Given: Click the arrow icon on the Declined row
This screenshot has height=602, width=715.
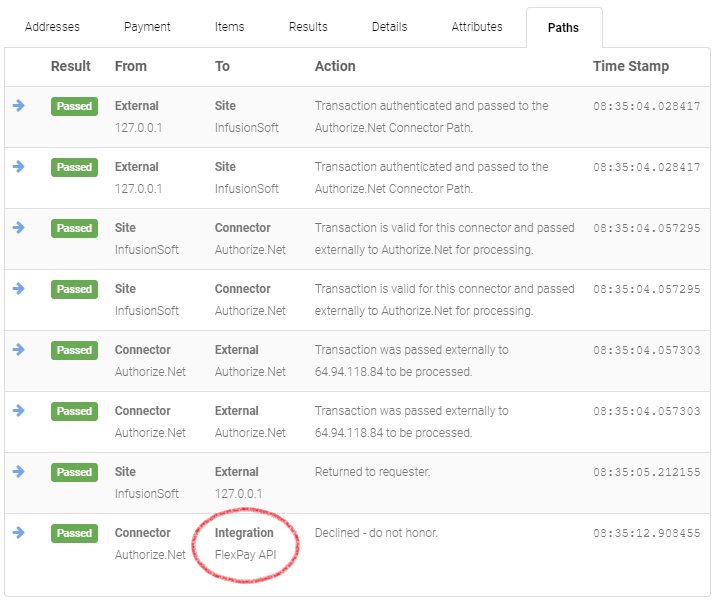Looking at the screenshot, I should [x=19, y=532].
